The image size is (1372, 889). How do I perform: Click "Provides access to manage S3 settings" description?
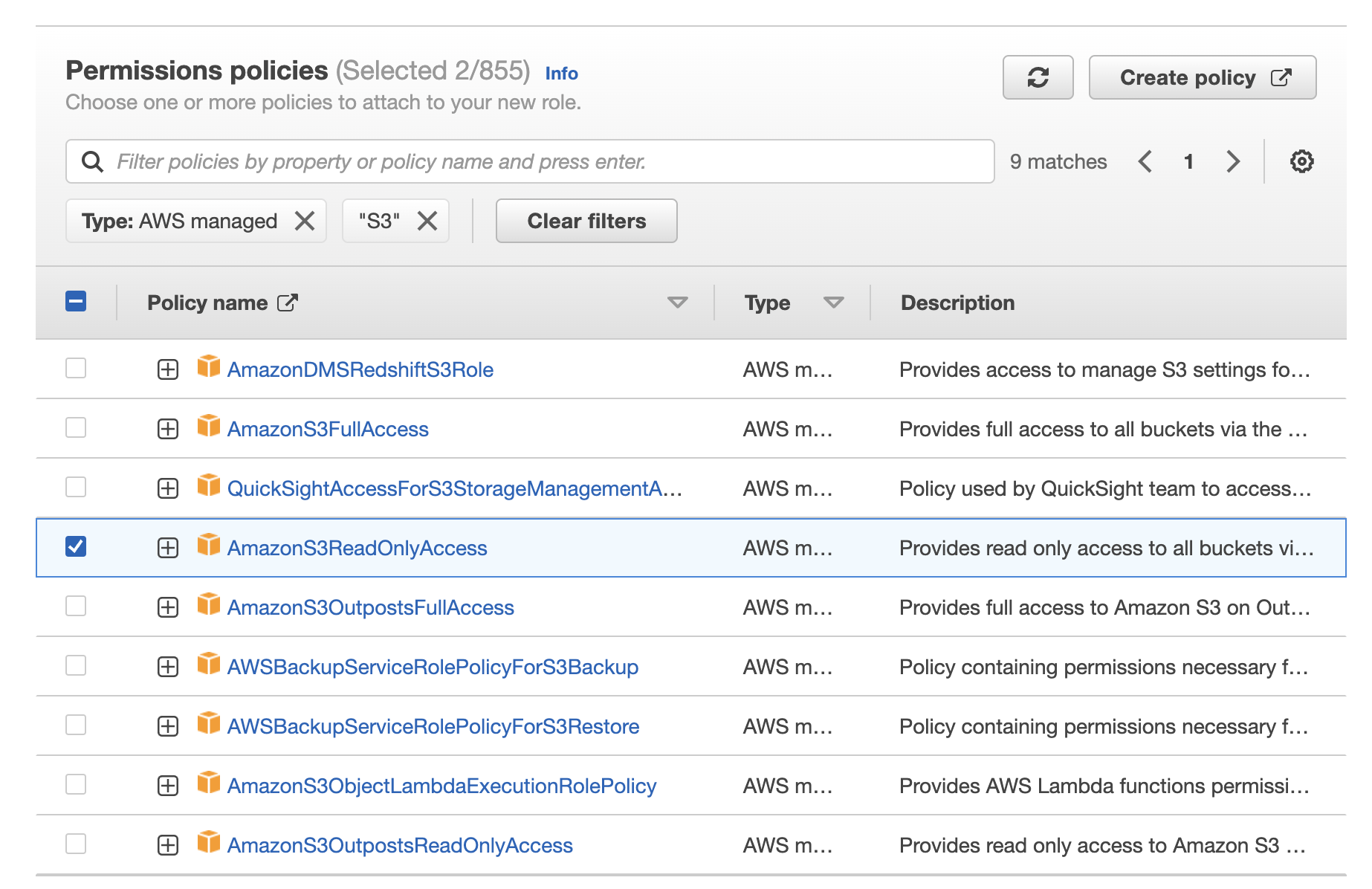[1104, 369]
